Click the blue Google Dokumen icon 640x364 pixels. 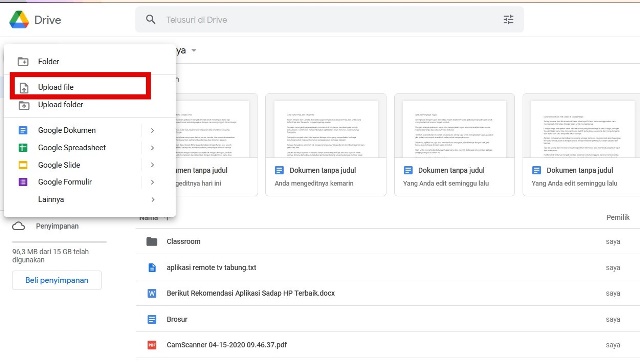[x=23, y=130]
